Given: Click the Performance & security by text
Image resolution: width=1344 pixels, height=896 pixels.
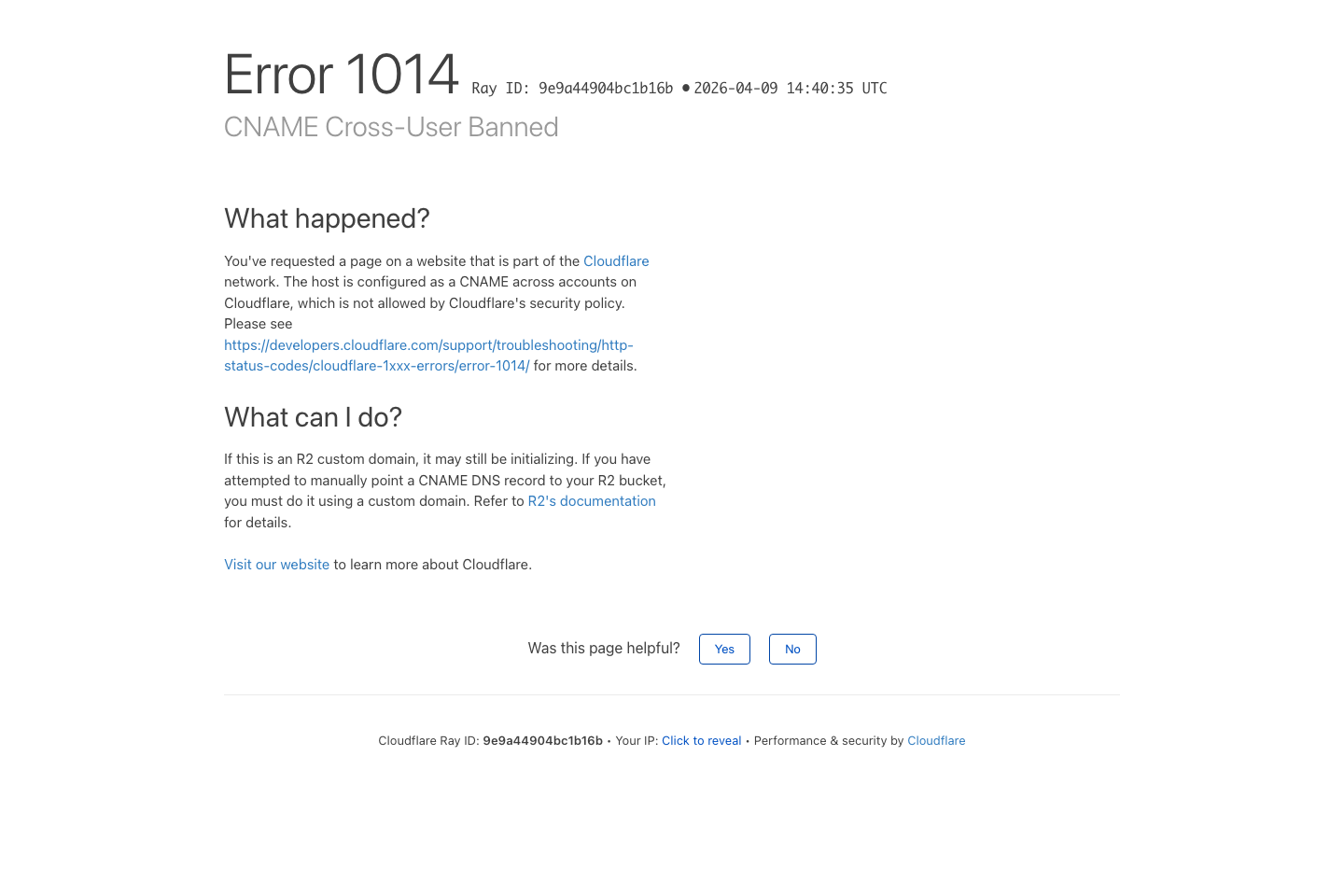Looking at the screenshot, I should pyautogui.click(x=828, y=741).
